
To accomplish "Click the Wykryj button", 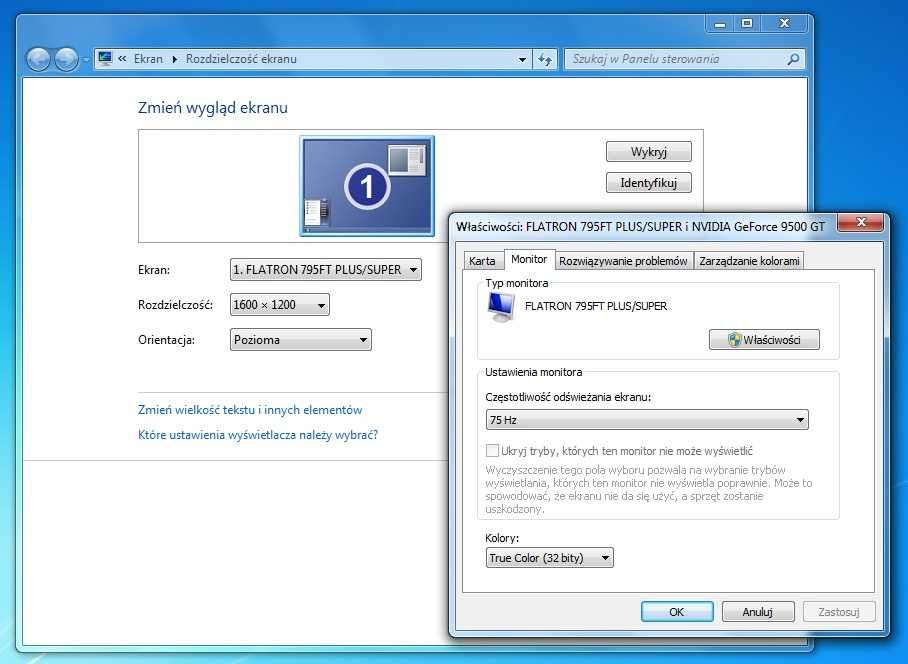I will click(649, 152).
